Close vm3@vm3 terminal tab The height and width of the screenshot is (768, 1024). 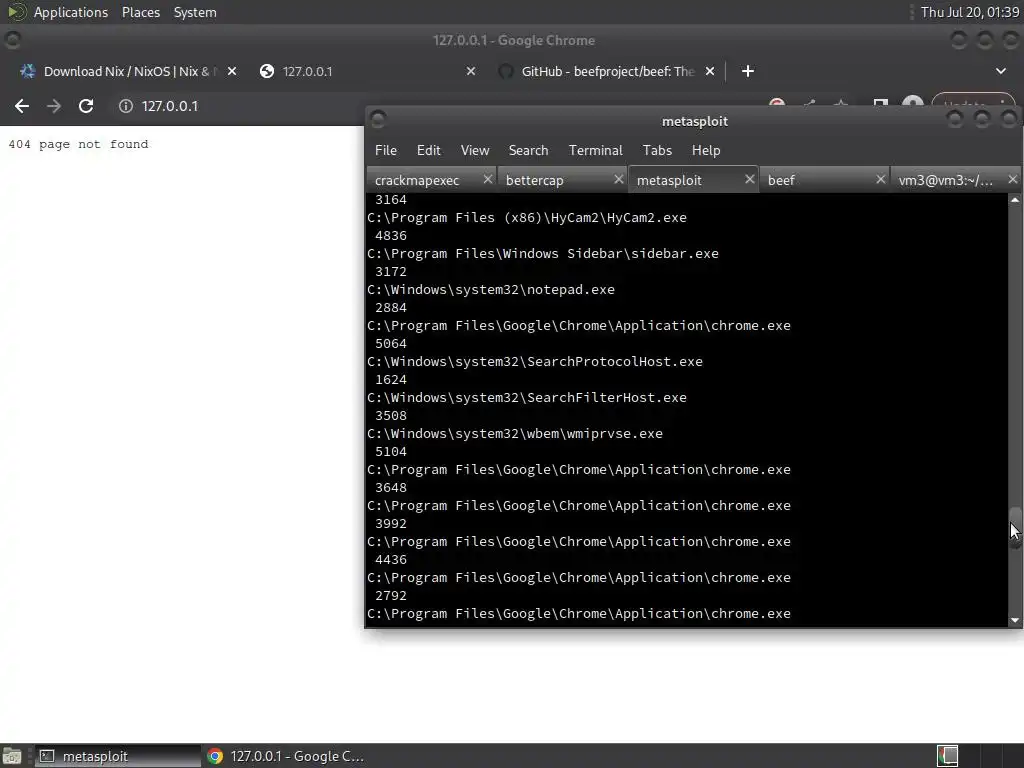coord(1012,179)
